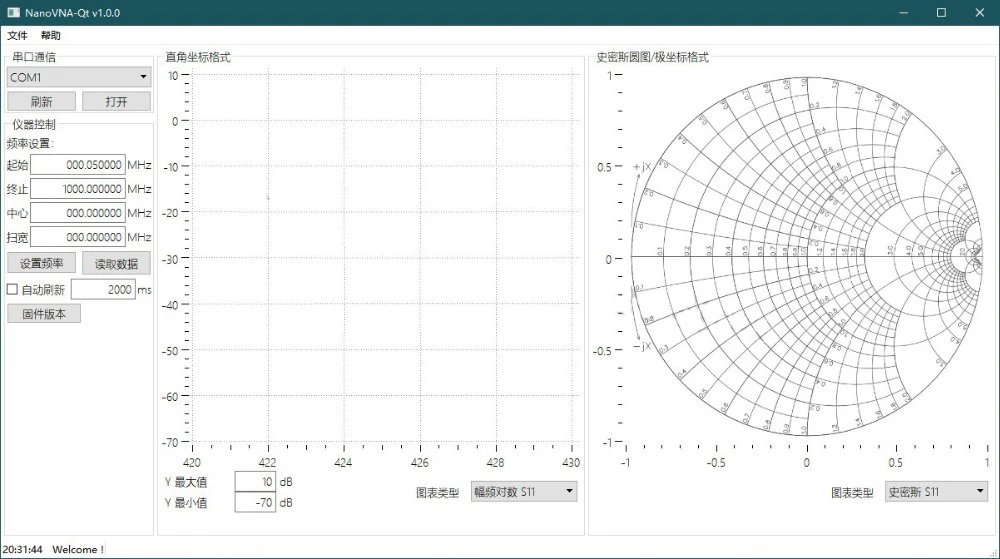1000x559 pixels.
Task: Click the 串口通信 group label
Action: [34, 57]
